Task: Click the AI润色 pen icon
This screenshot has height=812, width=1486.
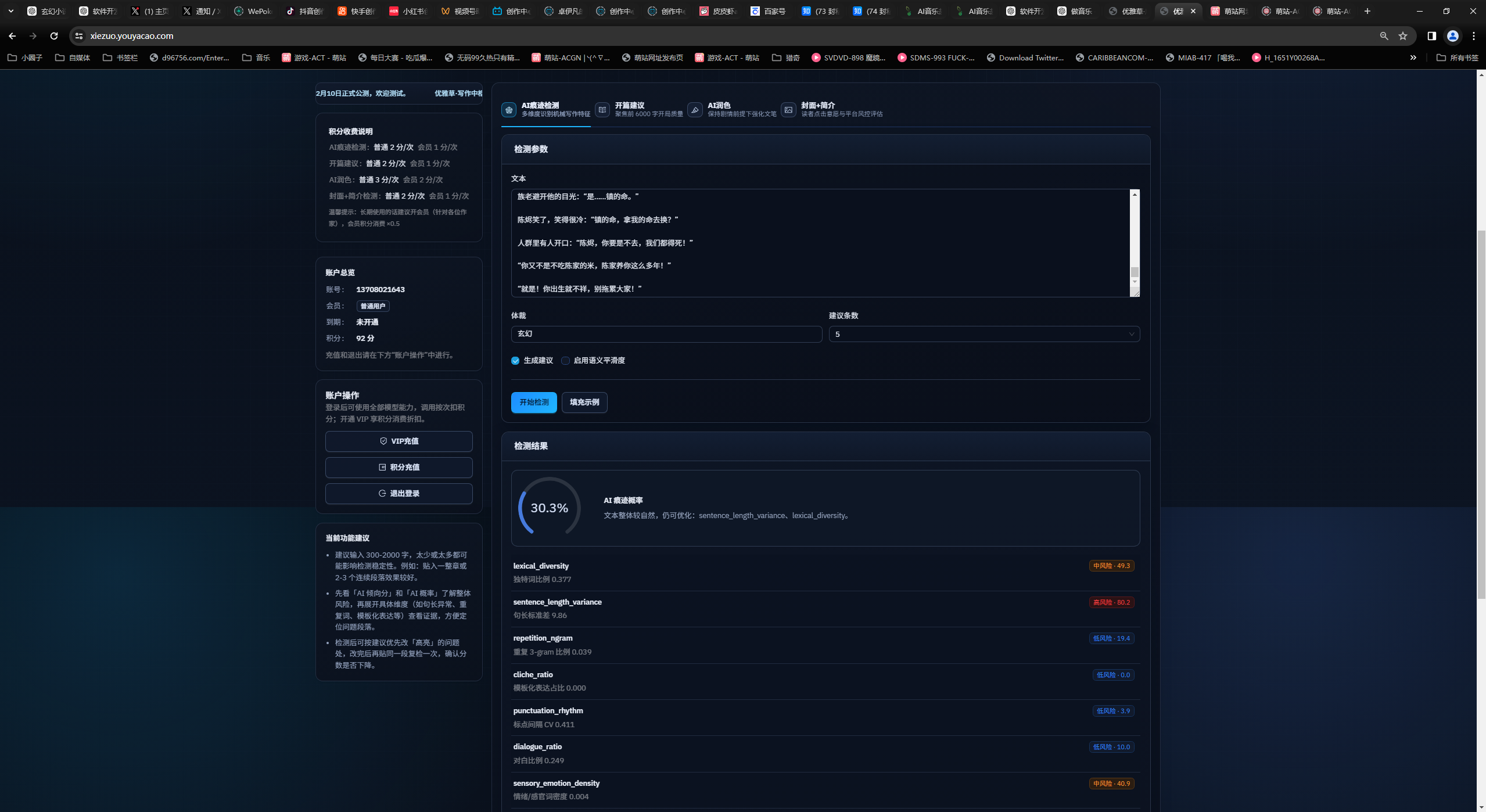Action: 695,110
